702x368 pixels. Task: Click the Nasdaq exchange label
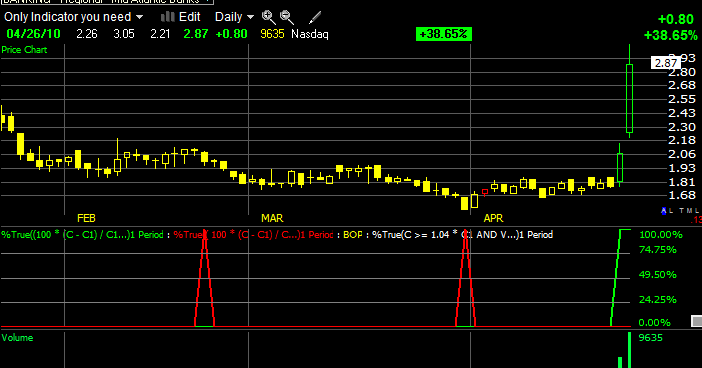click(x=310, y=34)
